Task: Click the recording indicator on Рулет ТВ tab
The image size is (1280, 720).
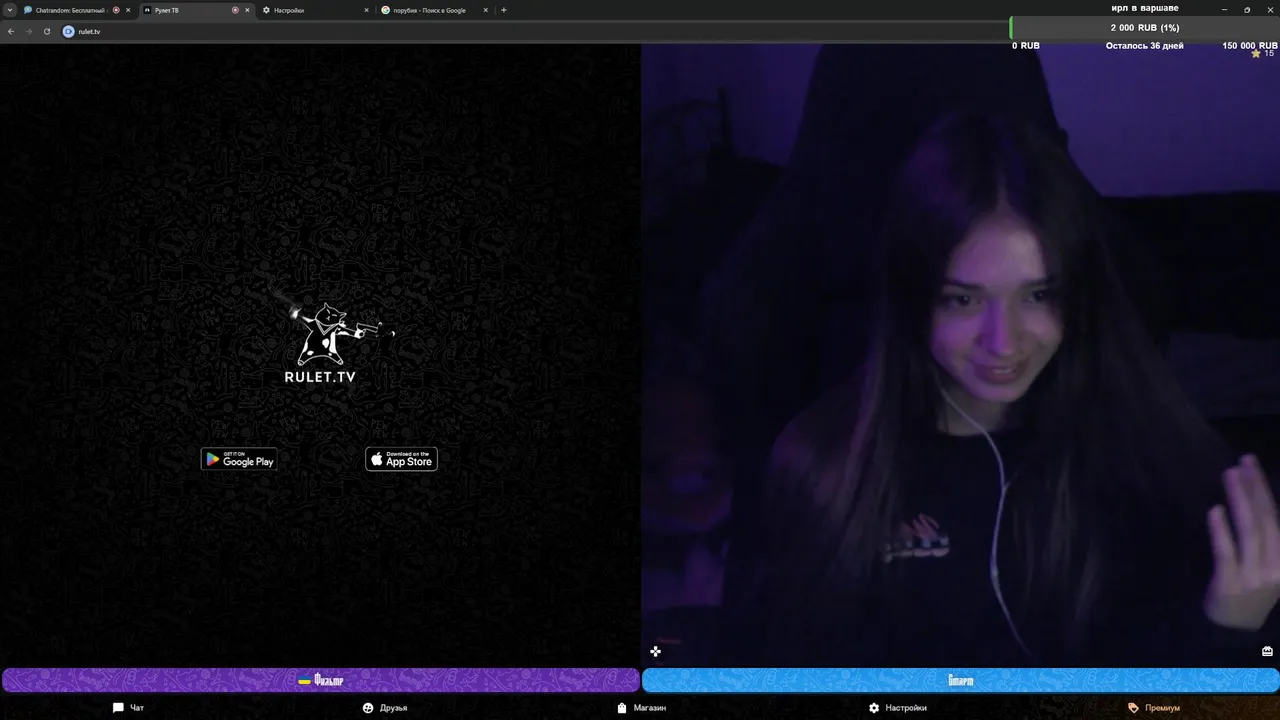Action: click(x=235, y=10)
